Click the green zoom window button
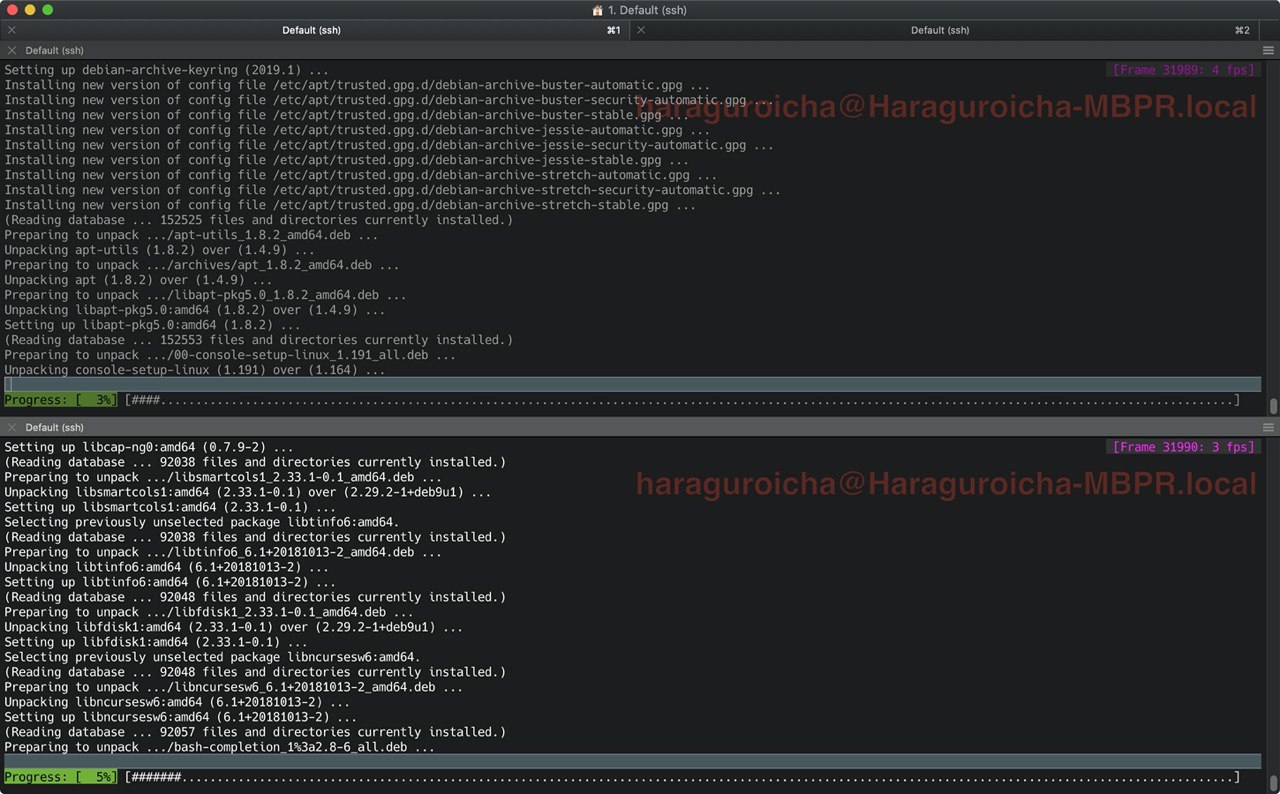The image size is (1280, 794). (x=48, y=10)
